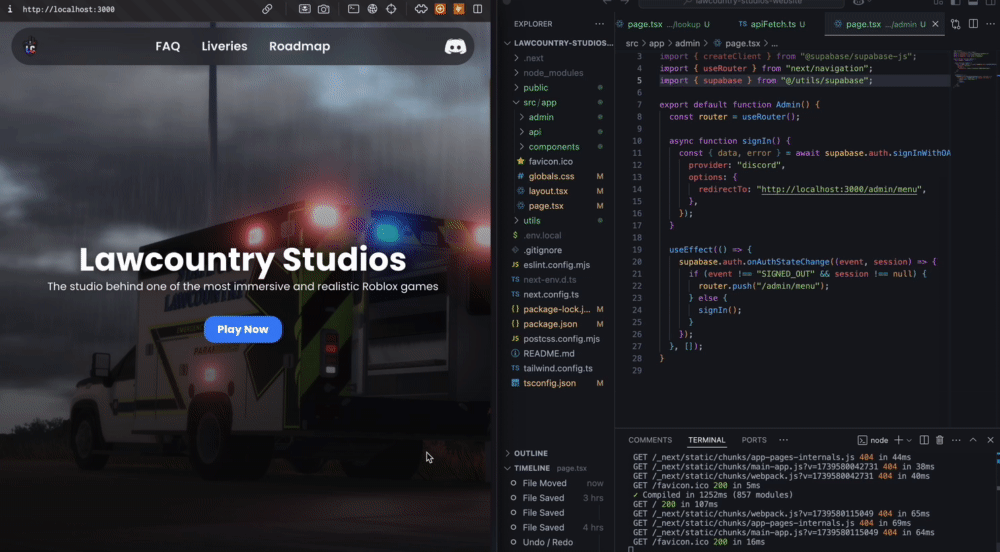Click the globe icon in browser toolbar
The width and height of the screenshot is (1000, 552).
[x=372, y=9]
